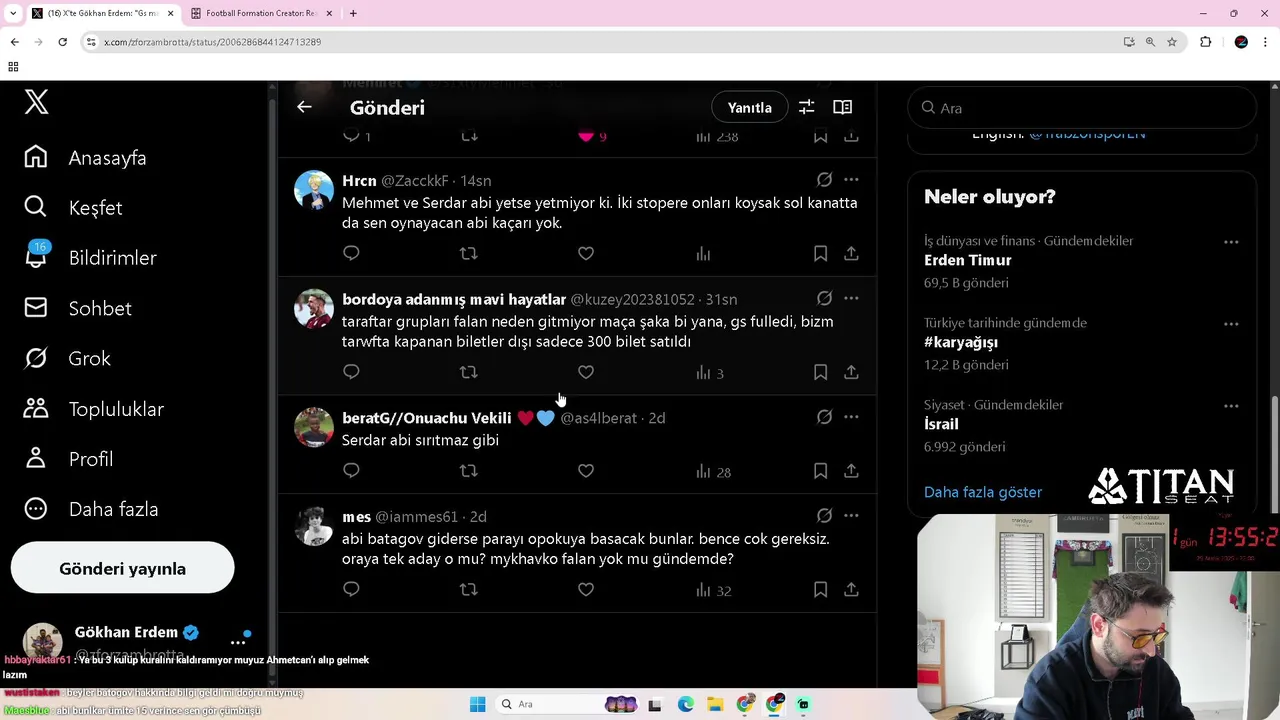This screenshot has width=1280, height=720.
Task: Open Bildirimler notifications in the sidebar
Action: pyautogui.click(x=90, y=258)
